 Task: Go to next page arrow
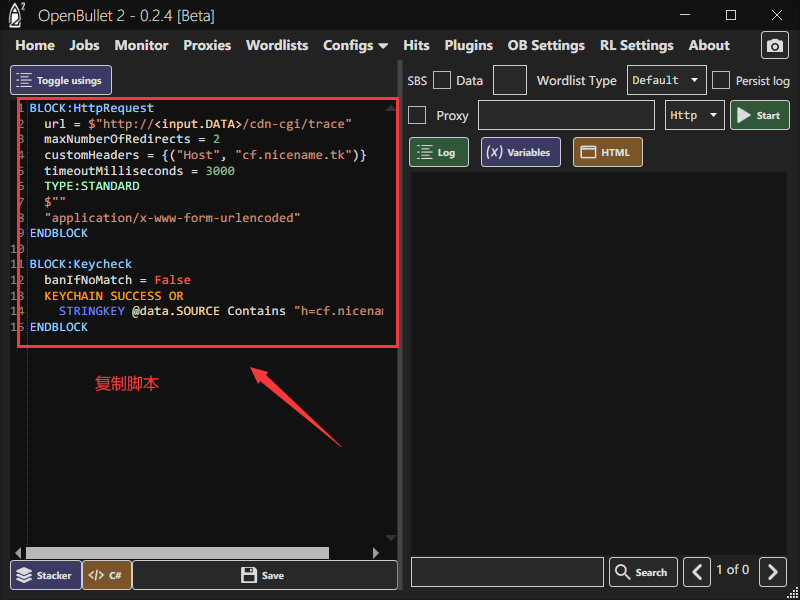pyautogui.click(x=772, y=572)
